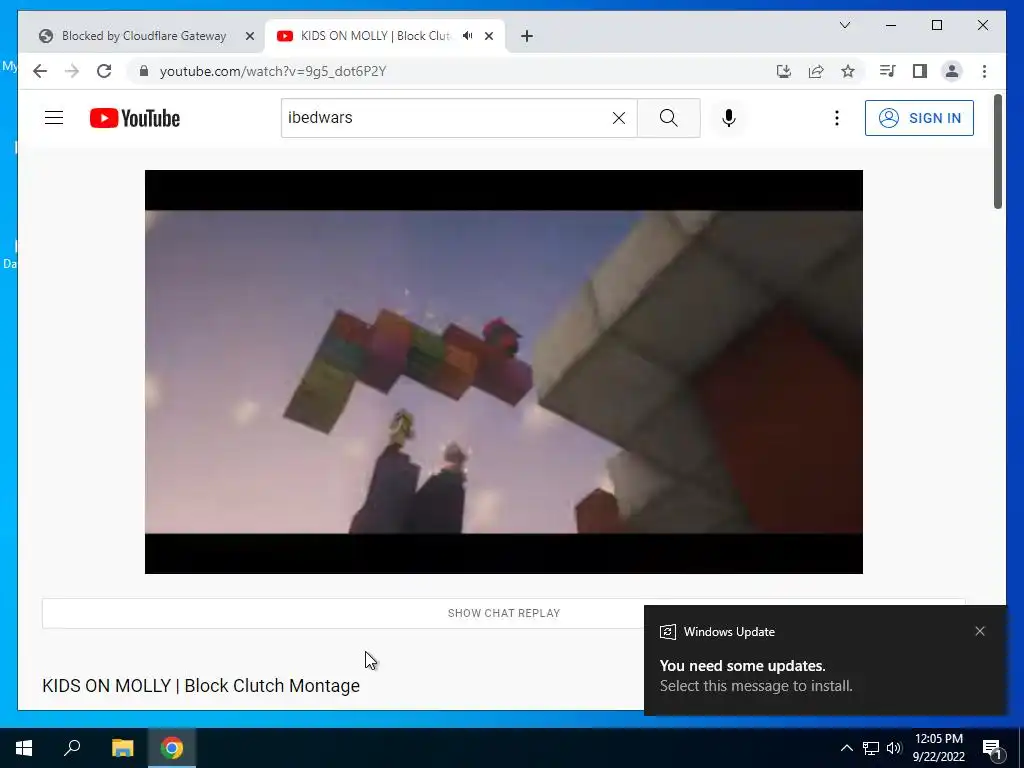
Task: Show hidden system tray icons
Action: [x=846, y=748]
